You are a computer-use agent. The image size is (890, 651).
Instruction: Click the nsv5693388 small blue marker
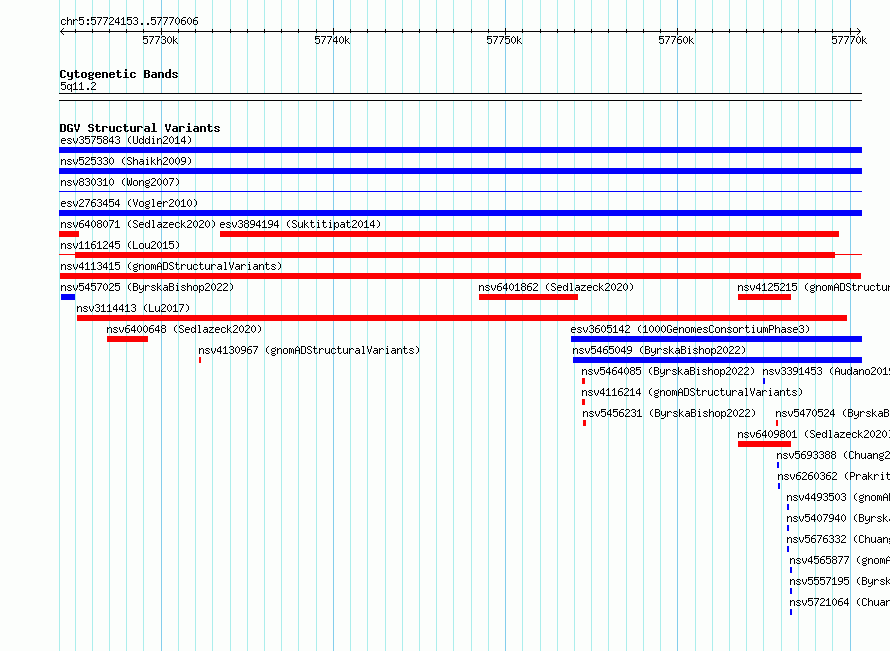click(x=778, y=465)
